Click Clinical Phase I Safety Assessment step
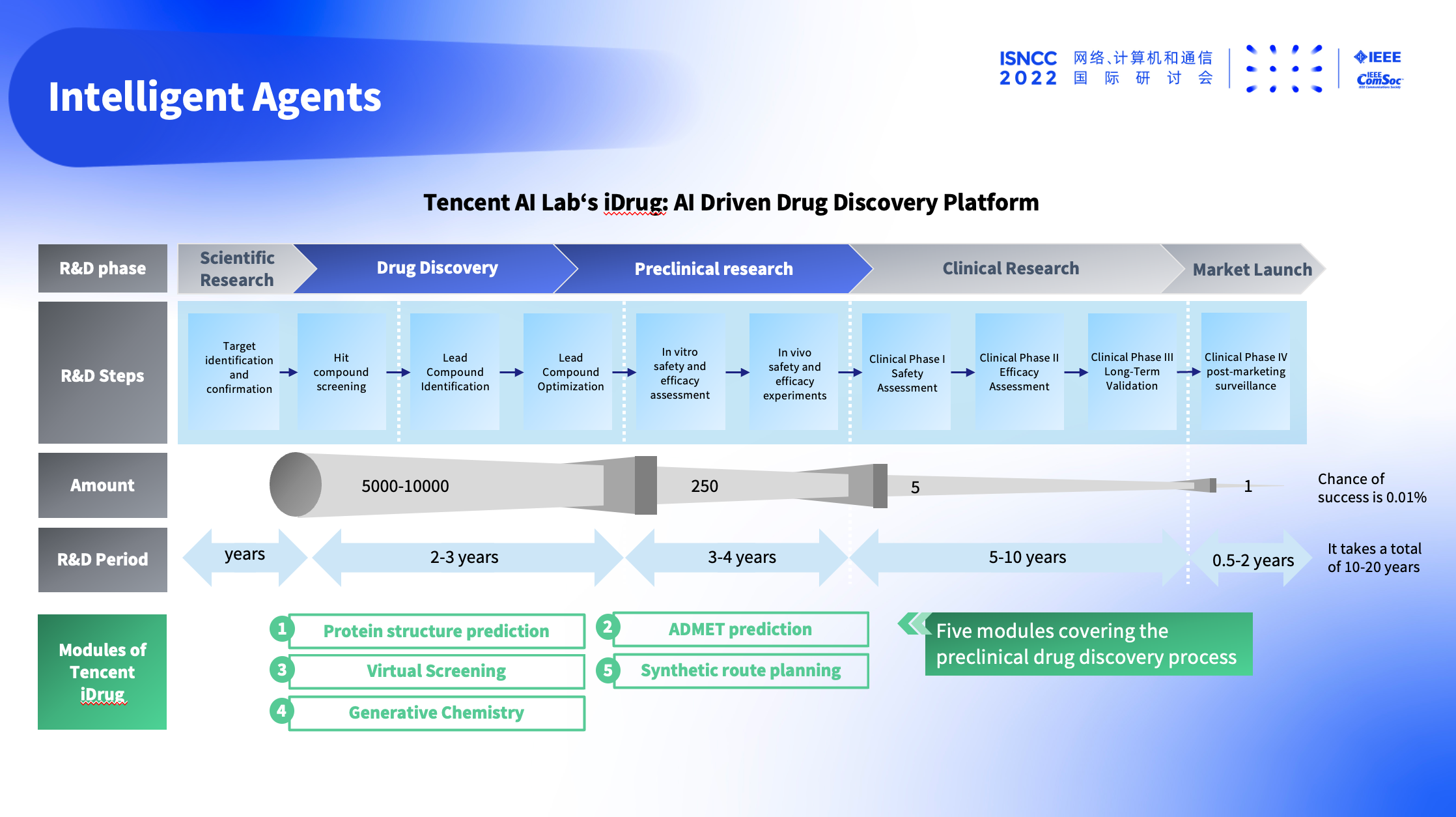The height and width of the screenshot is (817, 1456). click(906, 371)
